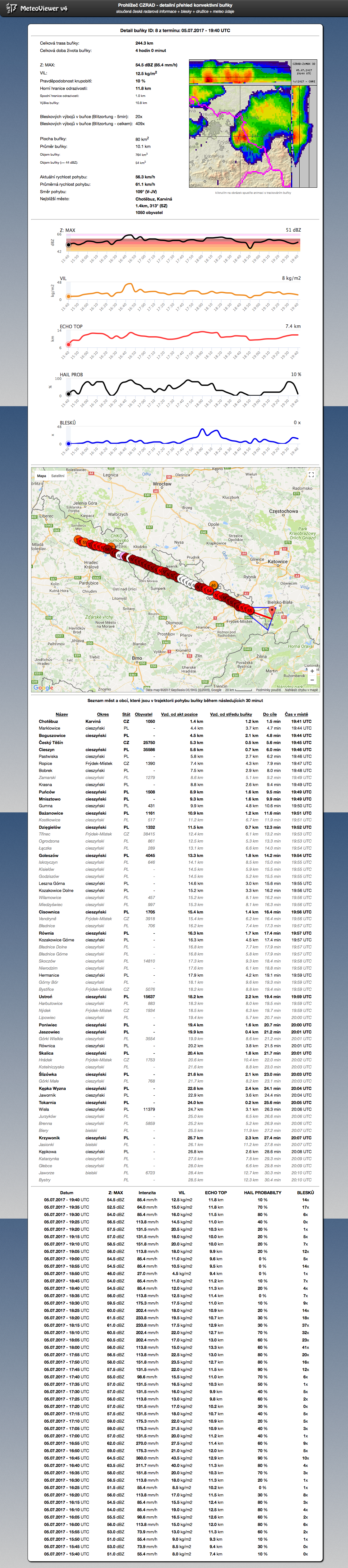This screenshot has width=348, height=1568.
Task: Select the Ropice town row
Action: pos(175,764)
